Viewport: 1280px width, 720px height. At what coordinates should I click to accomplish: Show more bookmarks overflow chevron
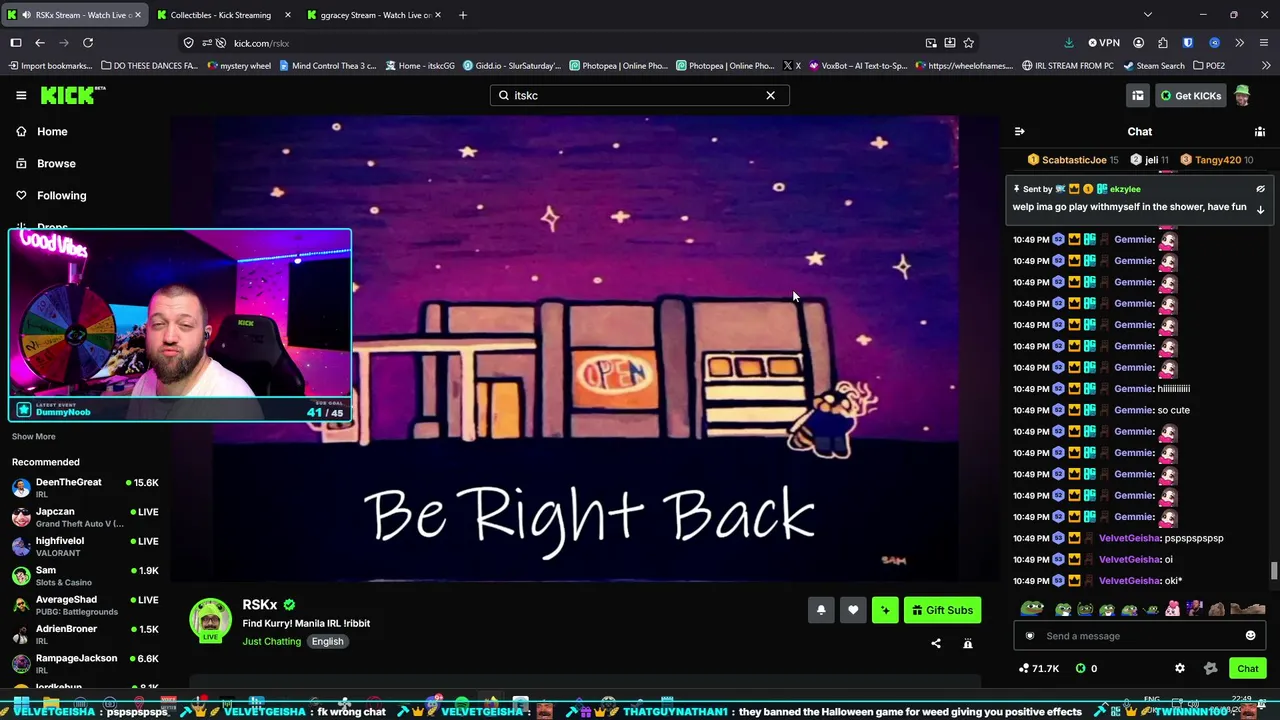click(1265, 66)
